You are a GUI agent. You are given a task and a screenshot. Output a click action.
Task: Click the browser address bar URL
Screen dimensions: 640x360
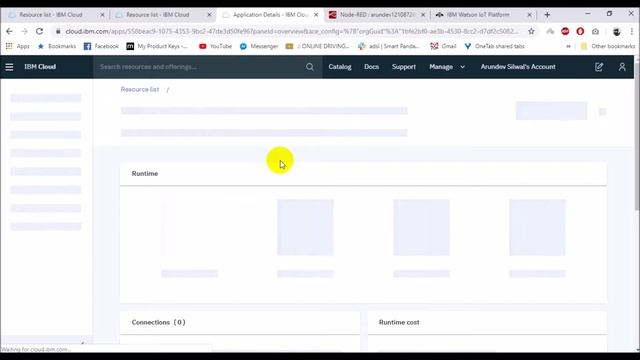click(x=292, y=31)
